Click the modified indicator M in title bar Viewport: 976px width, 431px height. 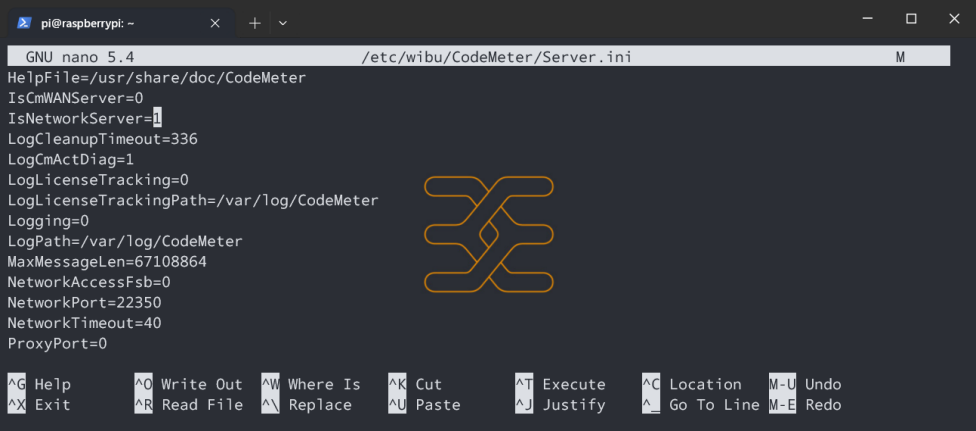coord(899,57)
